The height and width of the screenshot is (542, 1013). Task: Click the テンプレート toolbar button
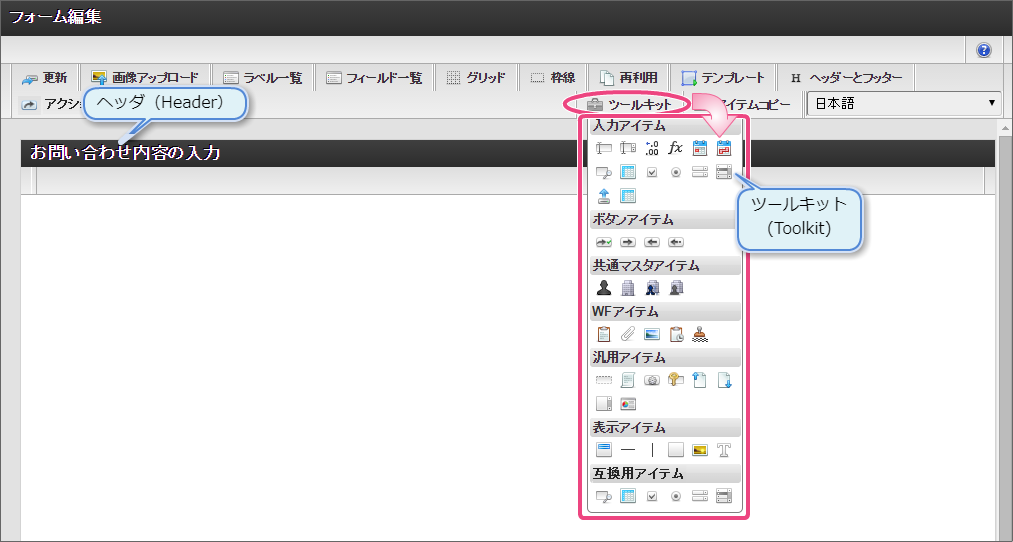(723, 78)
